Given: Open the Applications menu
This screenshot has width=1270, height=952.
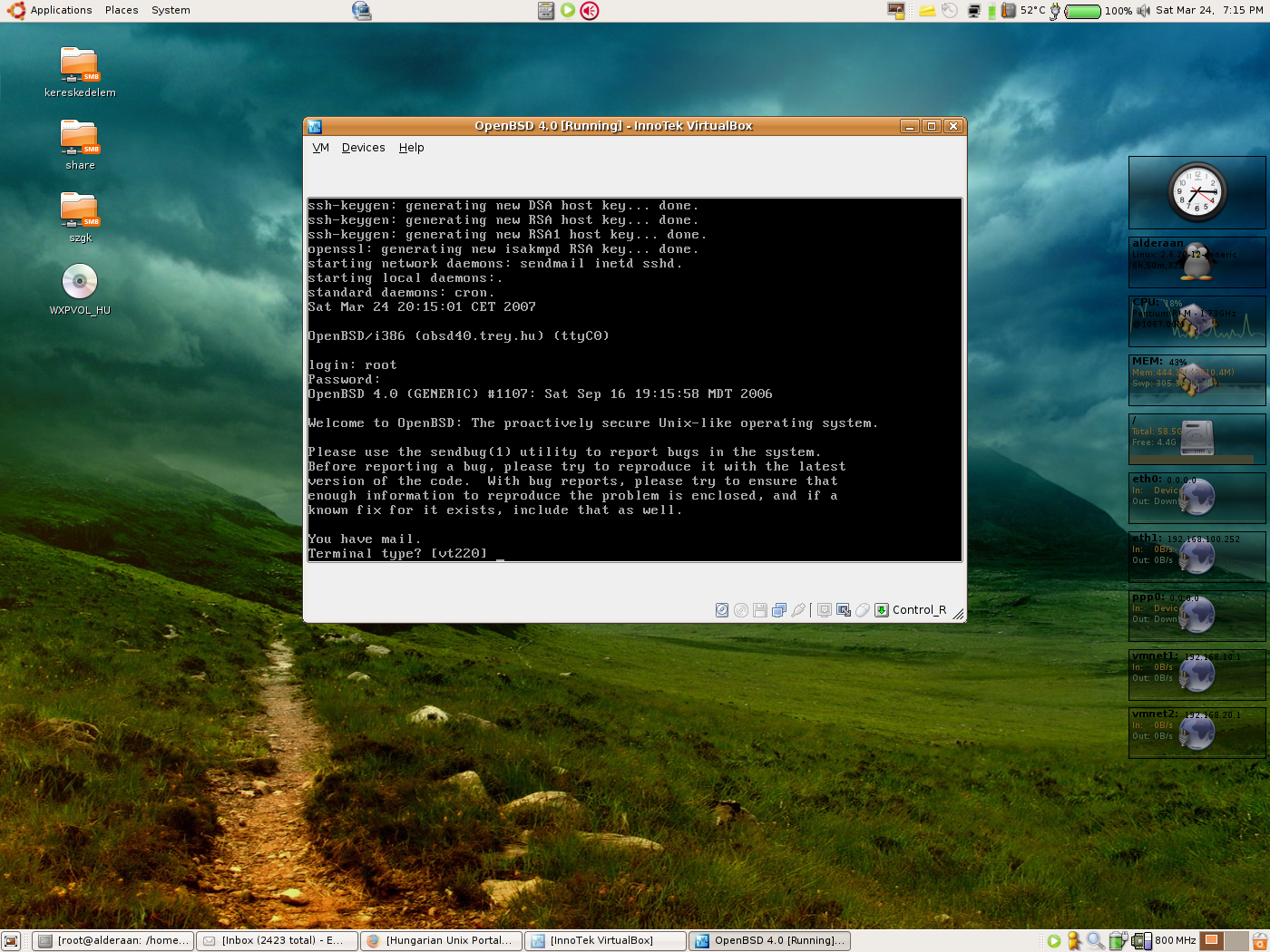Looking at the screenshot, I should 61,10.
